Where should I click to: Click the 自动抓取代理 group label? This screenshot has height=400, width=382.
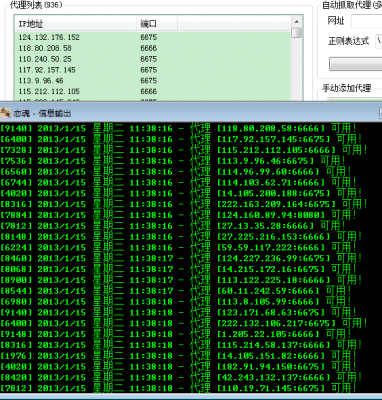click(x=352, y=5)
